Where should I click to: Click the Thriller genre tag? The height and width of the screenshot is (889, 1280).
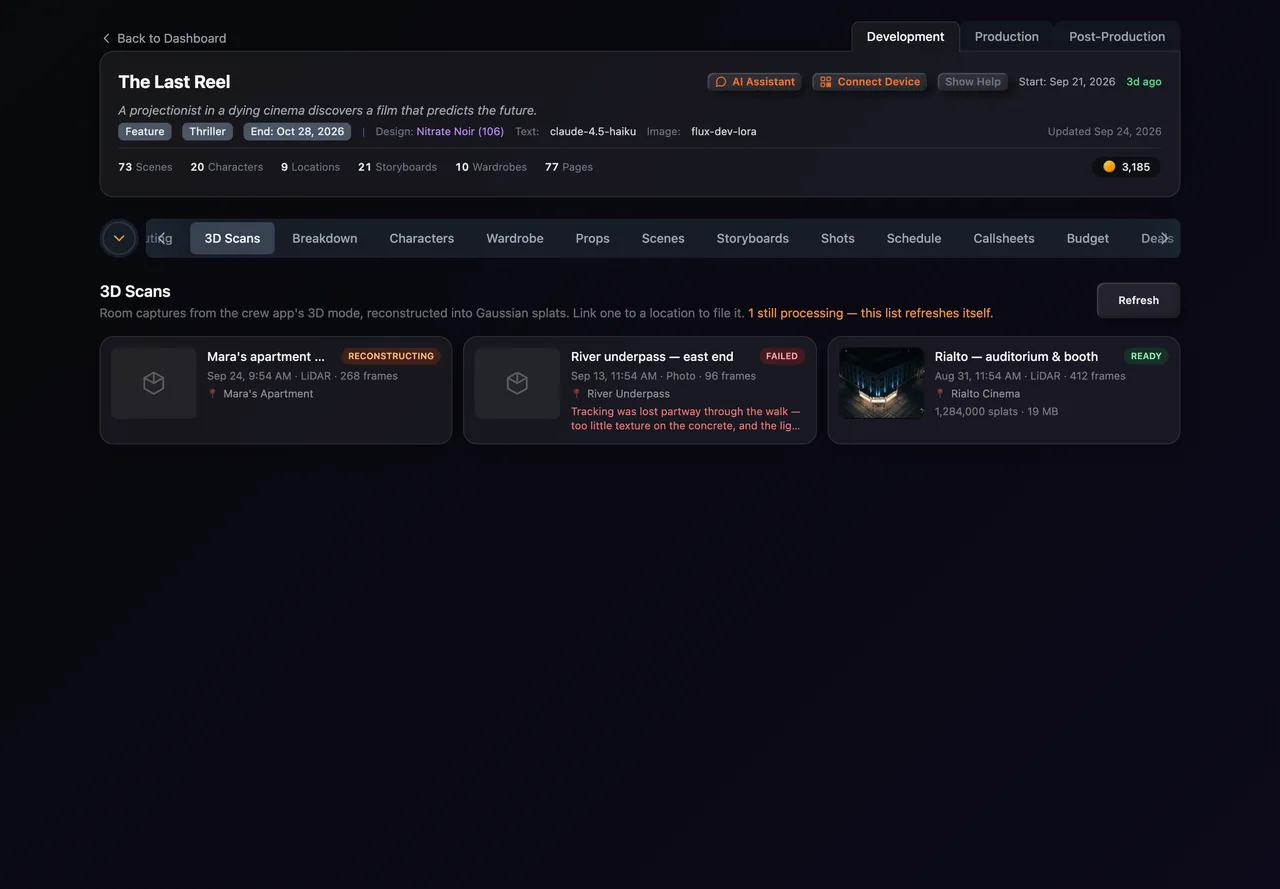tap(207, 132)
